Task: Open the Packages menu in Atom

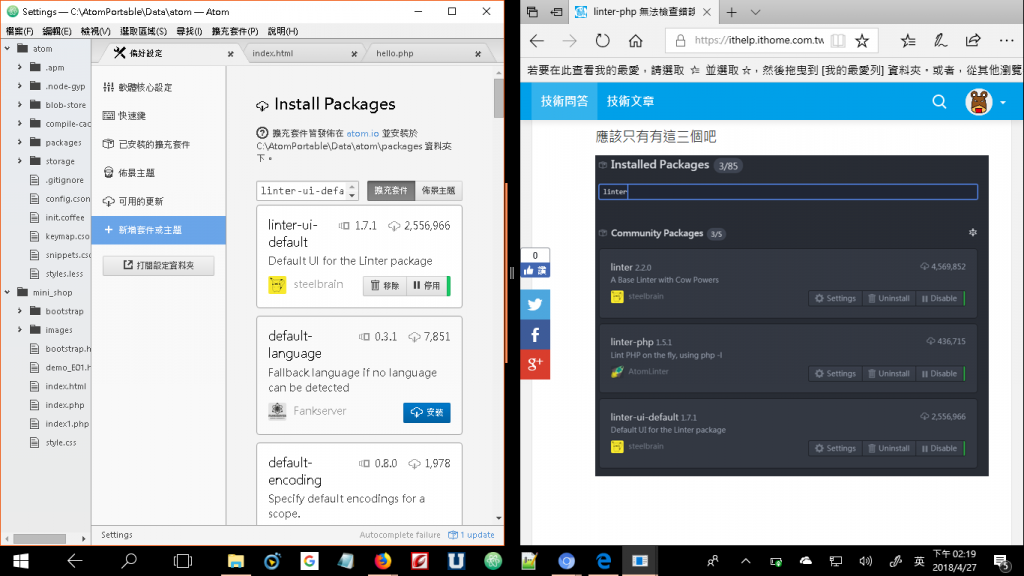Action: pos(234,31)
